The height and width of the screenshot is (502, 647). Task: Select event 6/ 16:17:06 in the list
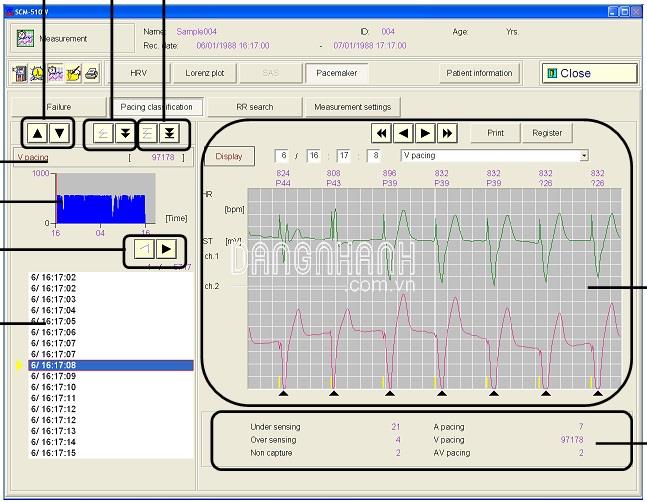click(x=111, y=332)
